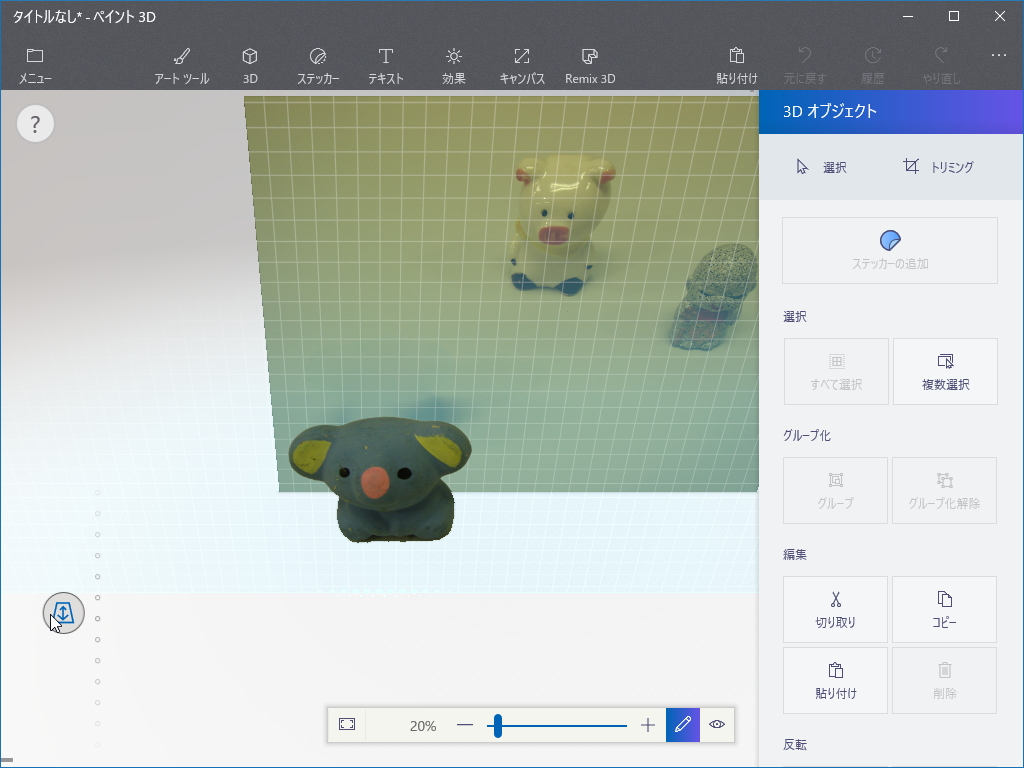Select the 3D shapes tool
1024x768 pixels.
[x=249, y=62]
